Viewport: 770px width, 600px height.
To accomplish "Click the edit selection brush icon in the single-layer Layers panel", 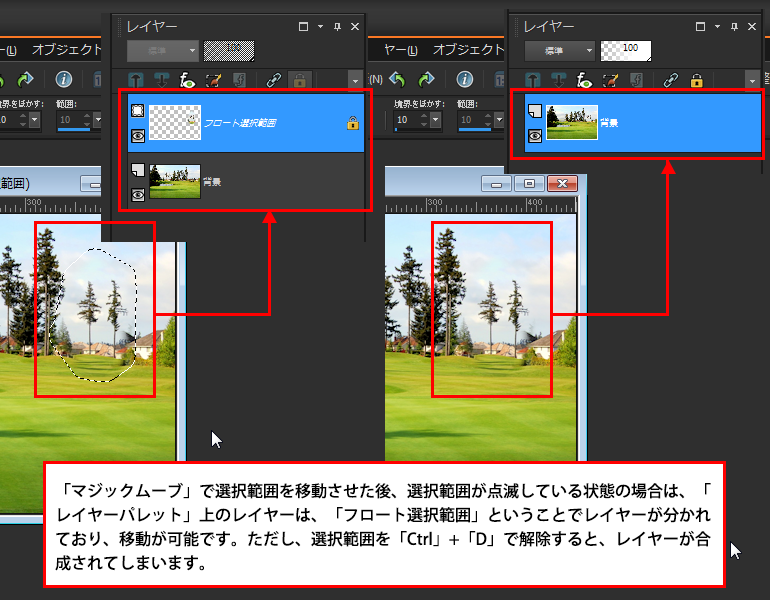I will [x=610, y=80].
